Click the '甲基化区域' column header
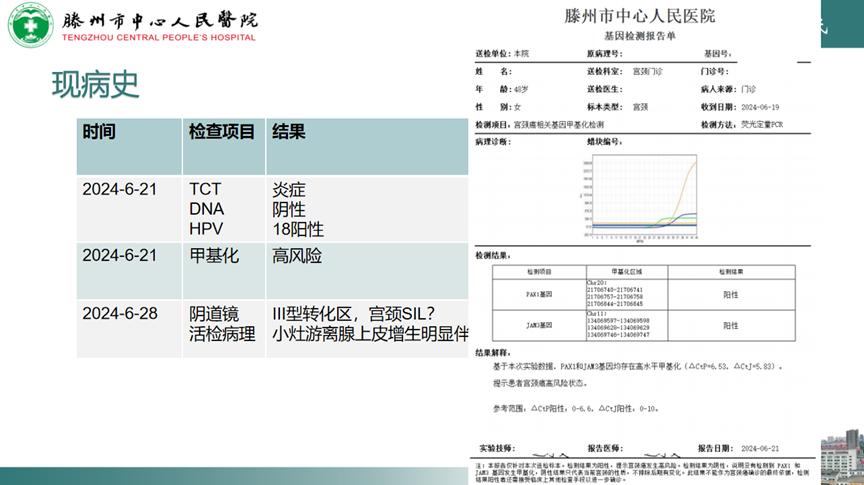 (x=627, y=272)
